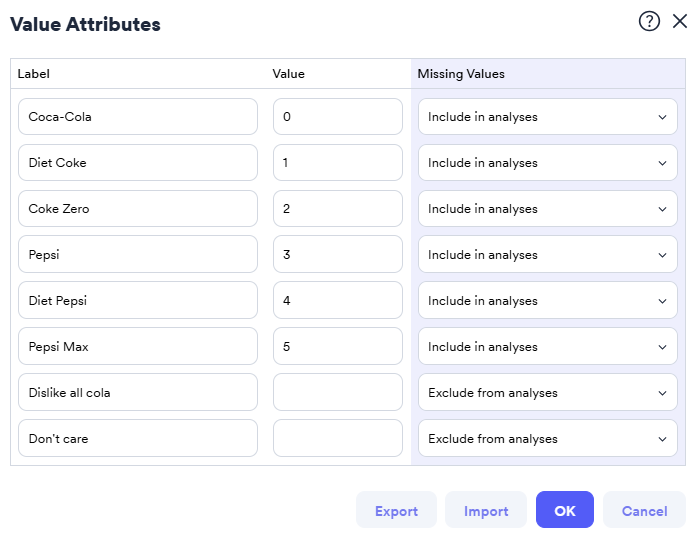Open Missing Values dropdown for Pepsi

(x=547, y=255)
